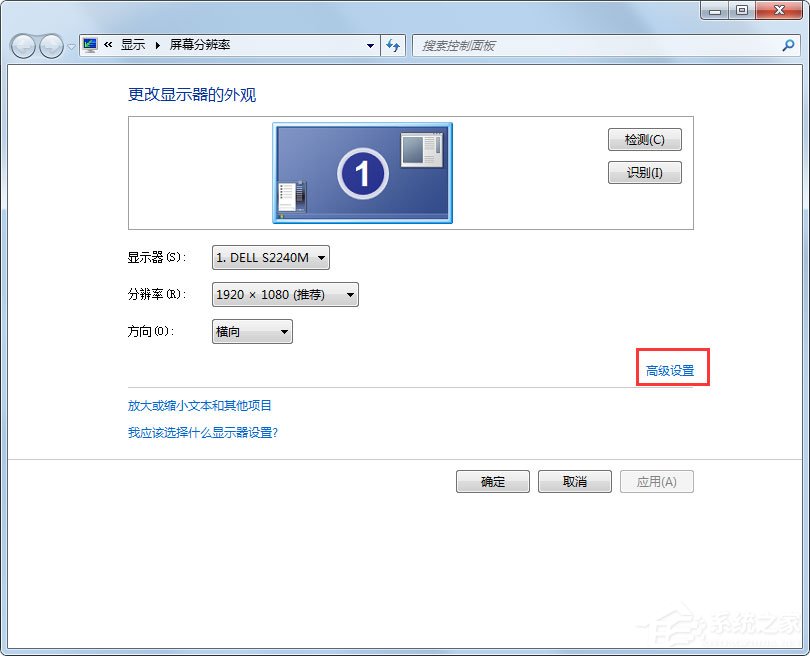Expand the « chevron in the breadcrumb bar
Viewport: 810px width, 656px height.
[107, 45]
